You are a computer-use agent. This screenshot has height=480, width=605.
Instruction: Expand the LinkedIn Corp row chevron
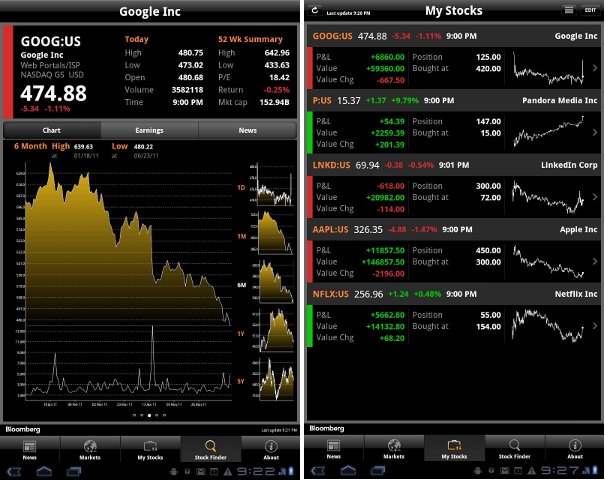(595, 197)
